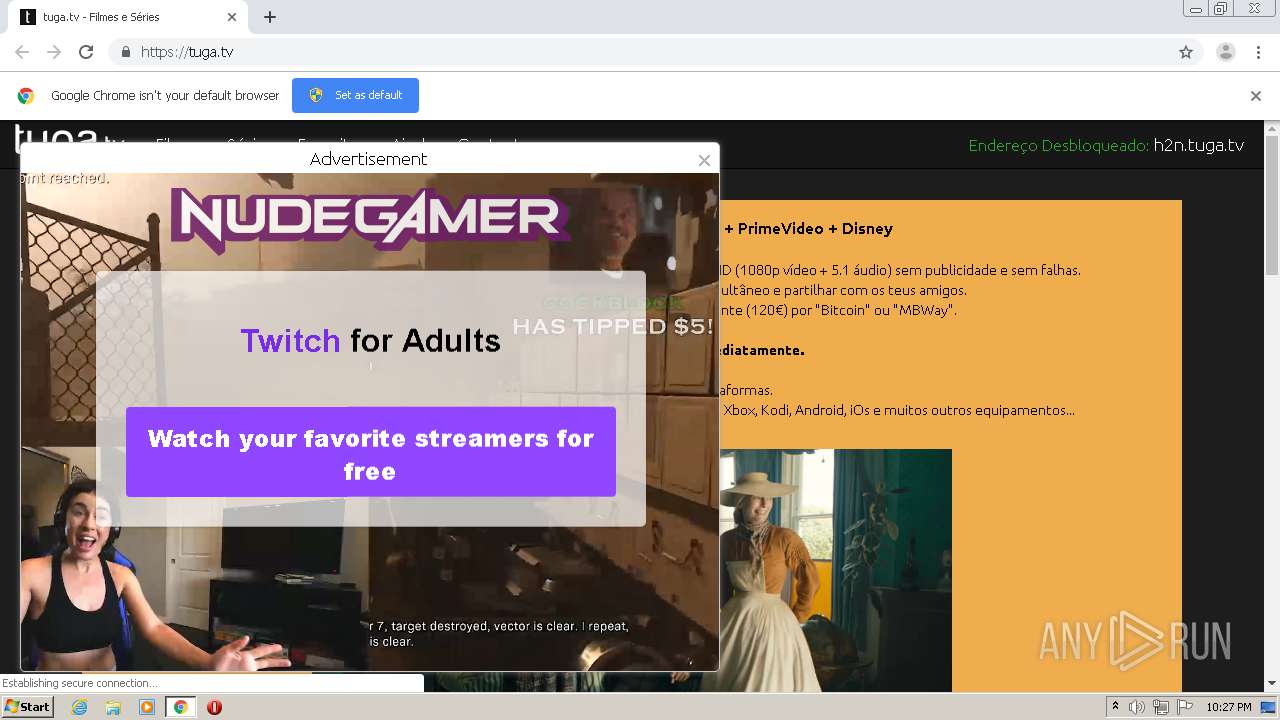The image size is (1280, 720).
Task: Click the NudeGamer logo in the ad
Action: (x=370, y=220)
